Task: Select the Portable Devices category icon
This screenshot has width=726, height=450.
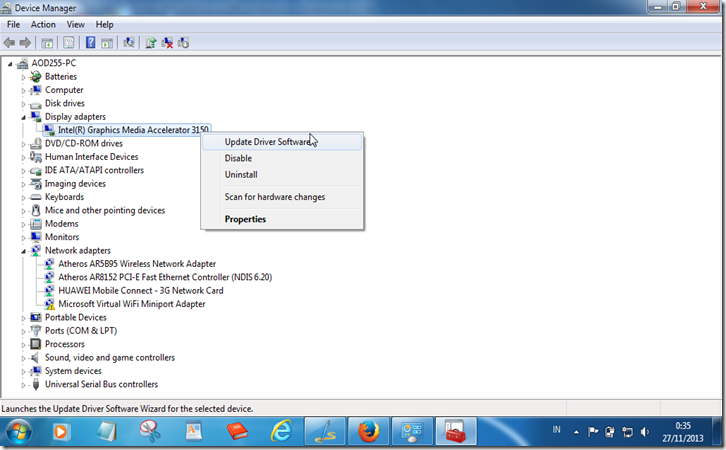Action: (36, 318)
